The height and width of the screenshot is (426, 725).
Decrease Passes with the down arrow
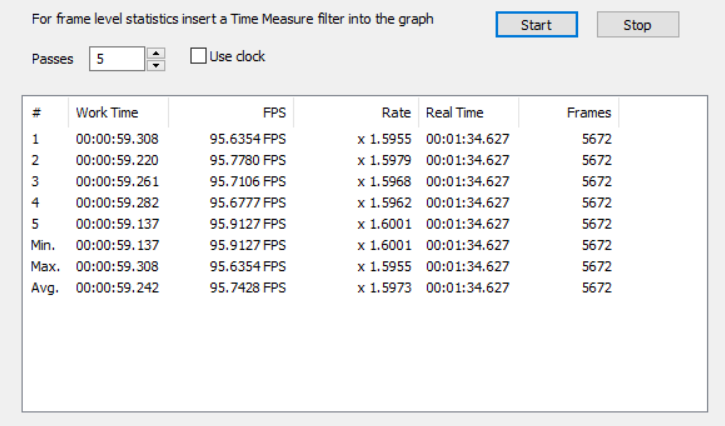point(156,65)
